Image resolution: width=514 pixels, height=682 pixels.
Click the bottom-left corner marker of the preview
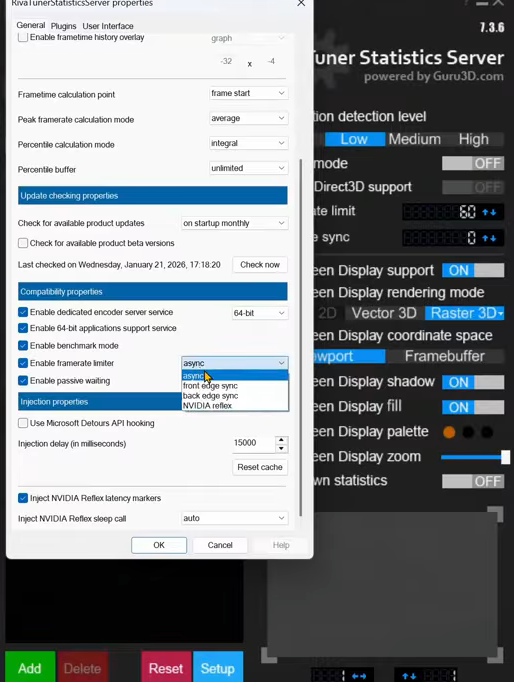[269, 655]
